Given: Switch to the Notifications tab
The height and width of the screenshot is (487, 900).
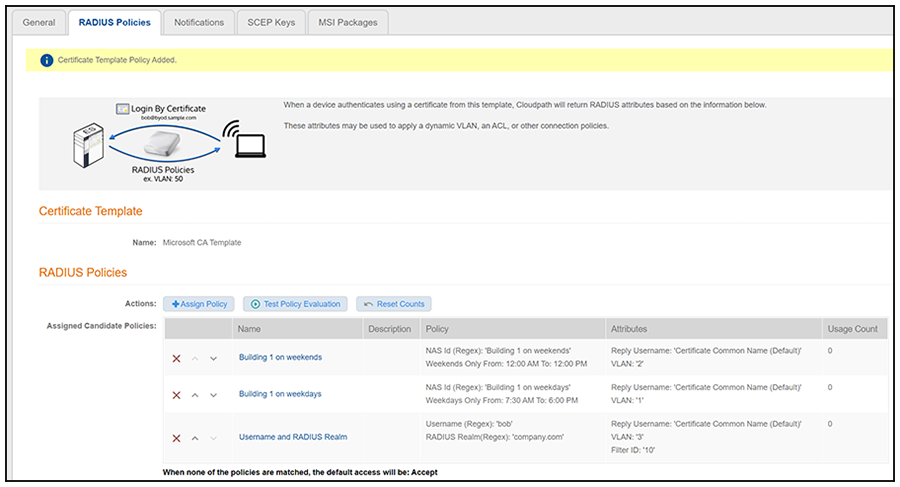Looking at the screenshot, I should (x=199, y=22).
